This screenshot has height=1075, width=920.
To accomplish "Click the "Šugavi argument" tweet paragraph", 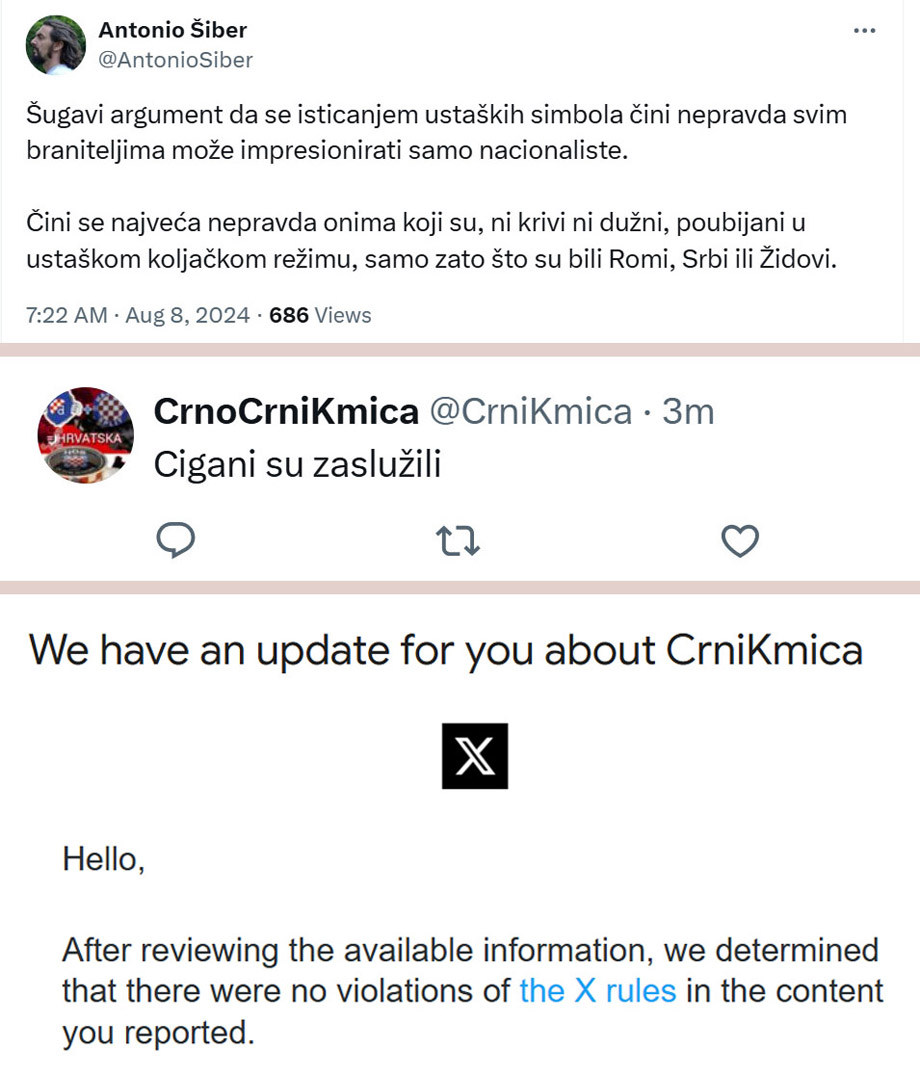I will [437, 132].
